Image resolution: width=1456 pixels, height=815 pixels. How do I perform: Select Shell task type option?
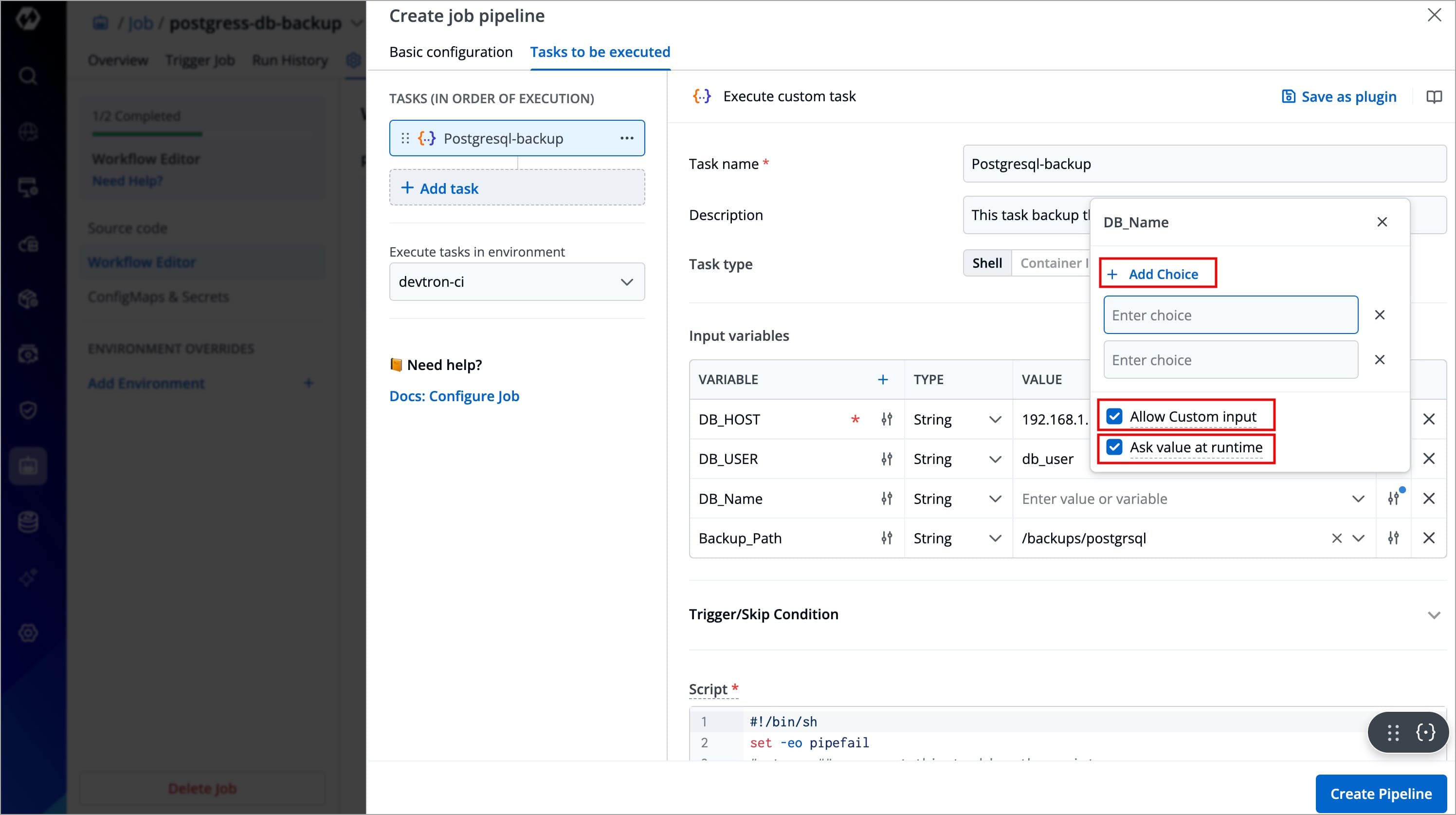point(987,263)
